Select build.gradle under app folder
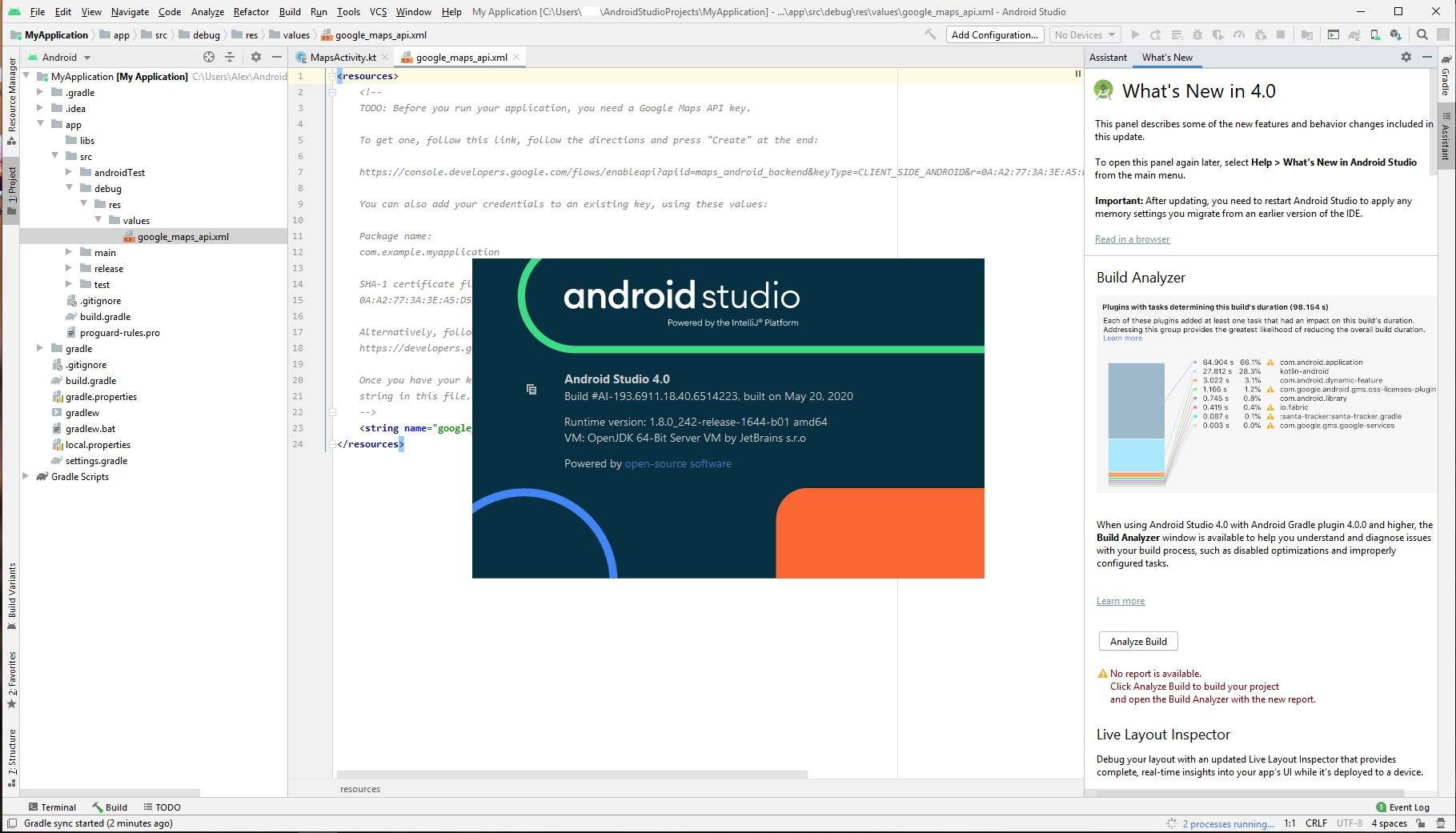The width and height of the screenshot is (1456, 833). (105, 316)
